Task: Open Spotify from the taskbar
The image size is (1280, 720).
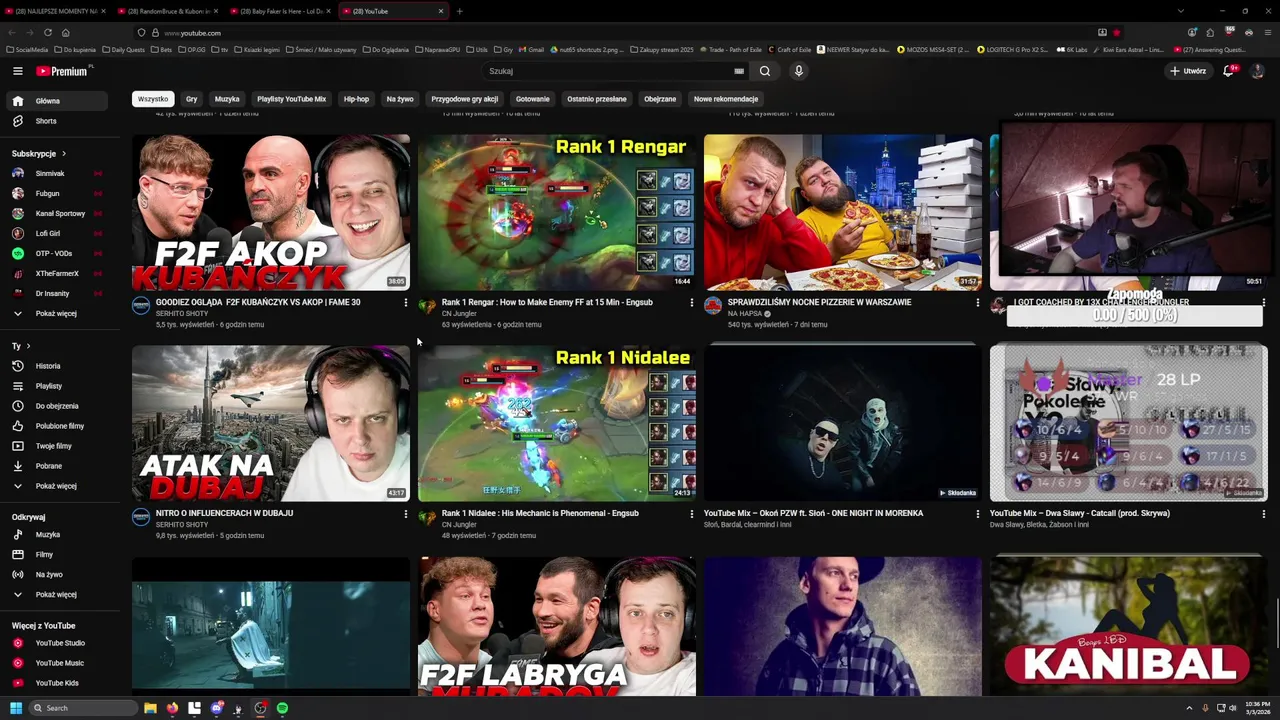Action: tap(282, 708)
